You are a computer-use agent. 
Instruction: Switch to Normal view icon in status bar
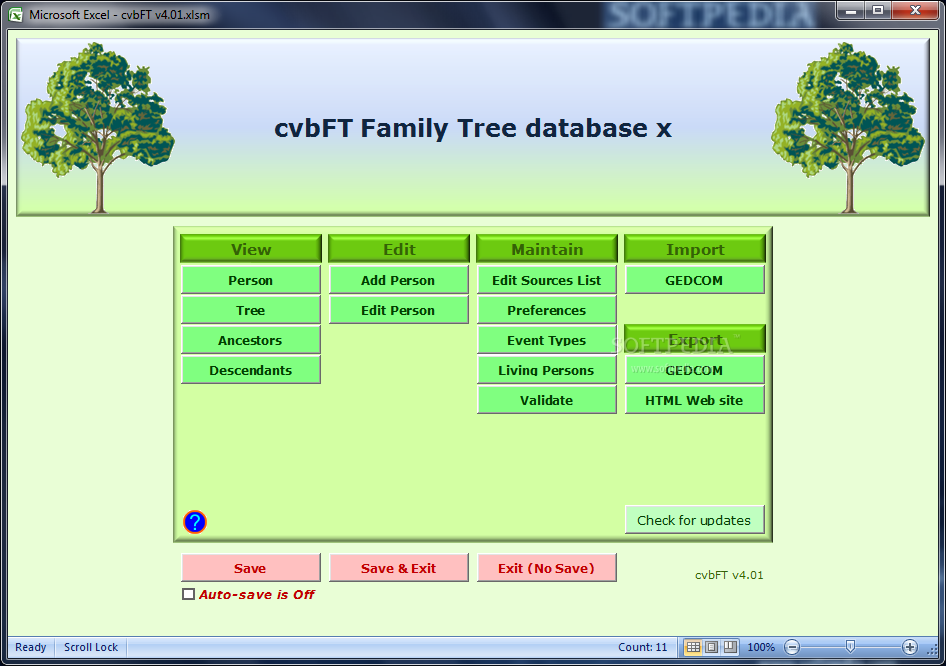pos(693,647)
